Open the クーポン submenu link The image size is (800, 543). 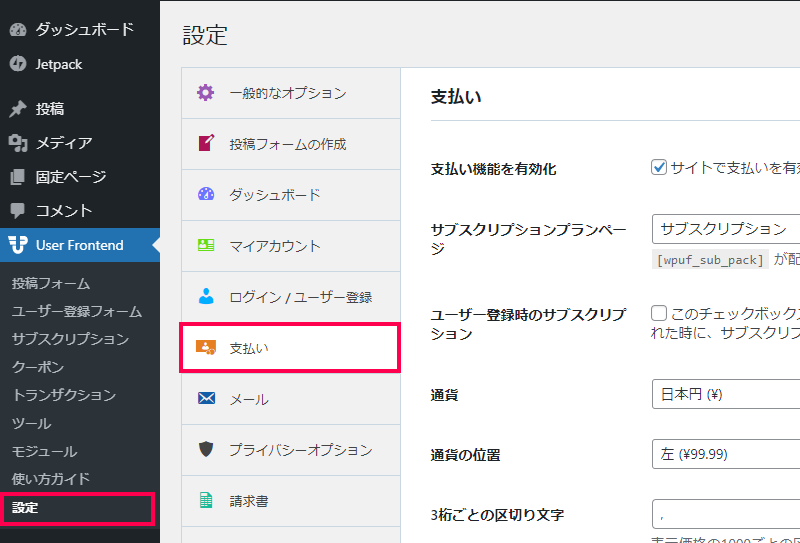pos(38,367)
